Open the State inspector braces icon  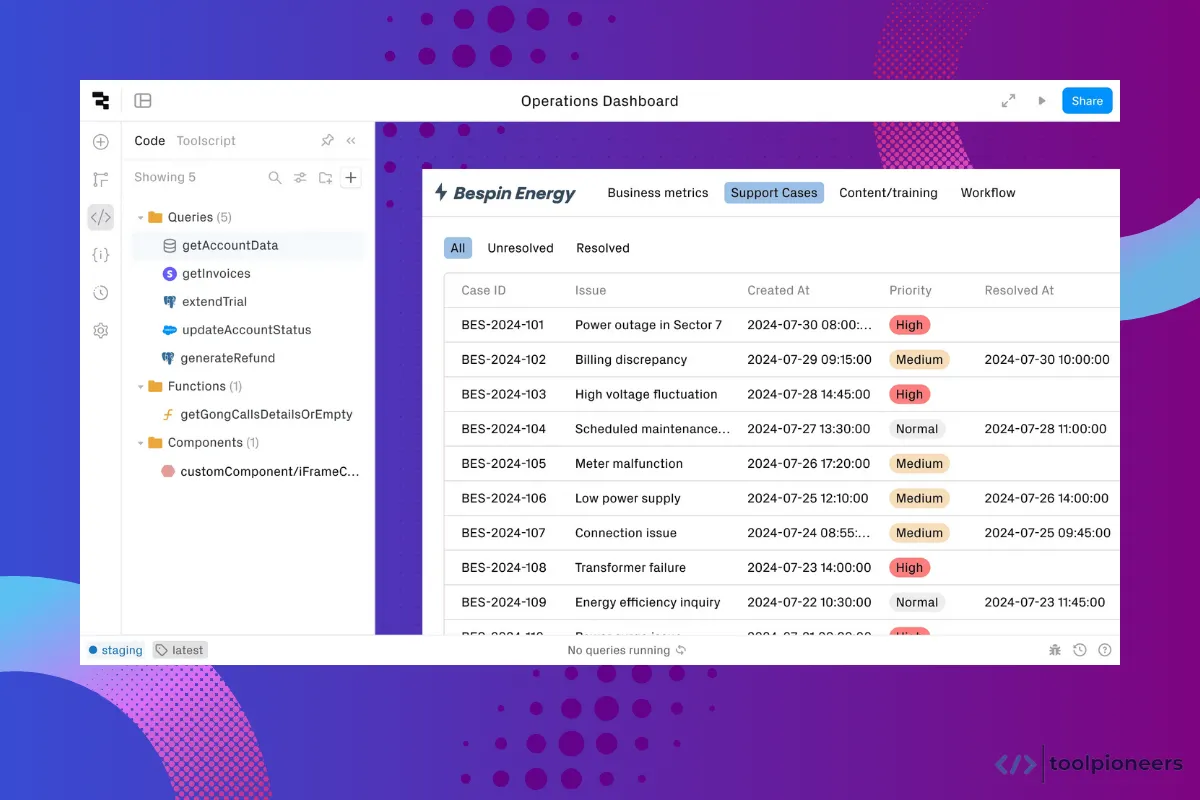pos(100,255)
